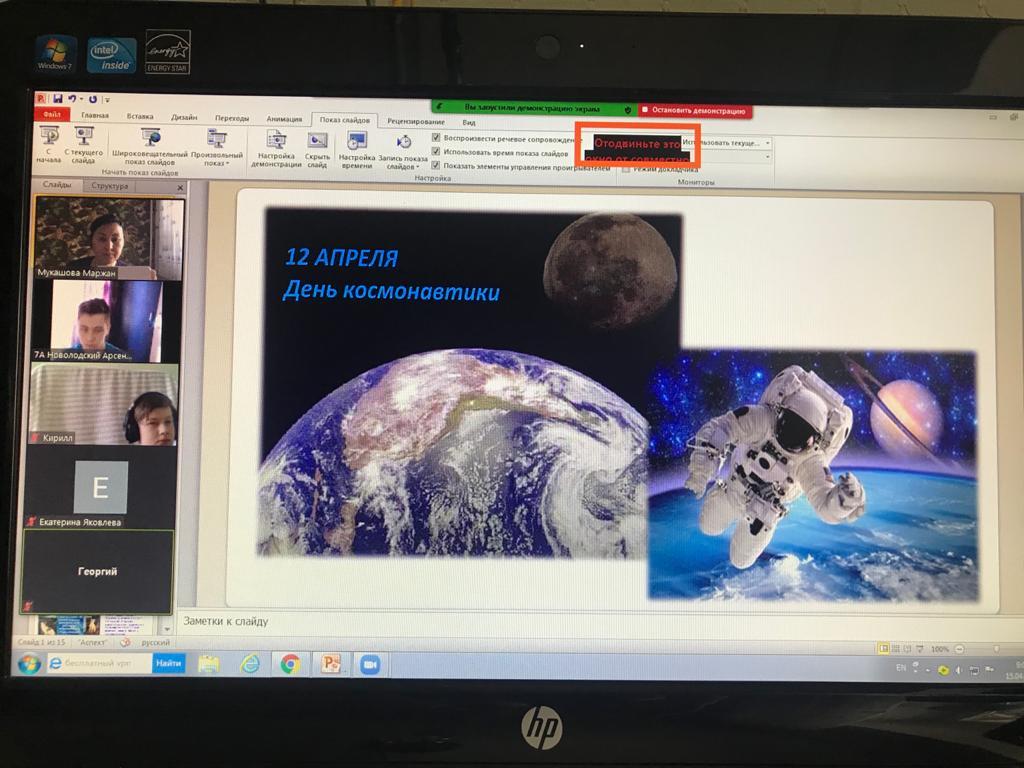Switch to the Переходы tab
Image resolution: width=1024 pixels, height=768 pixels.
232,118
